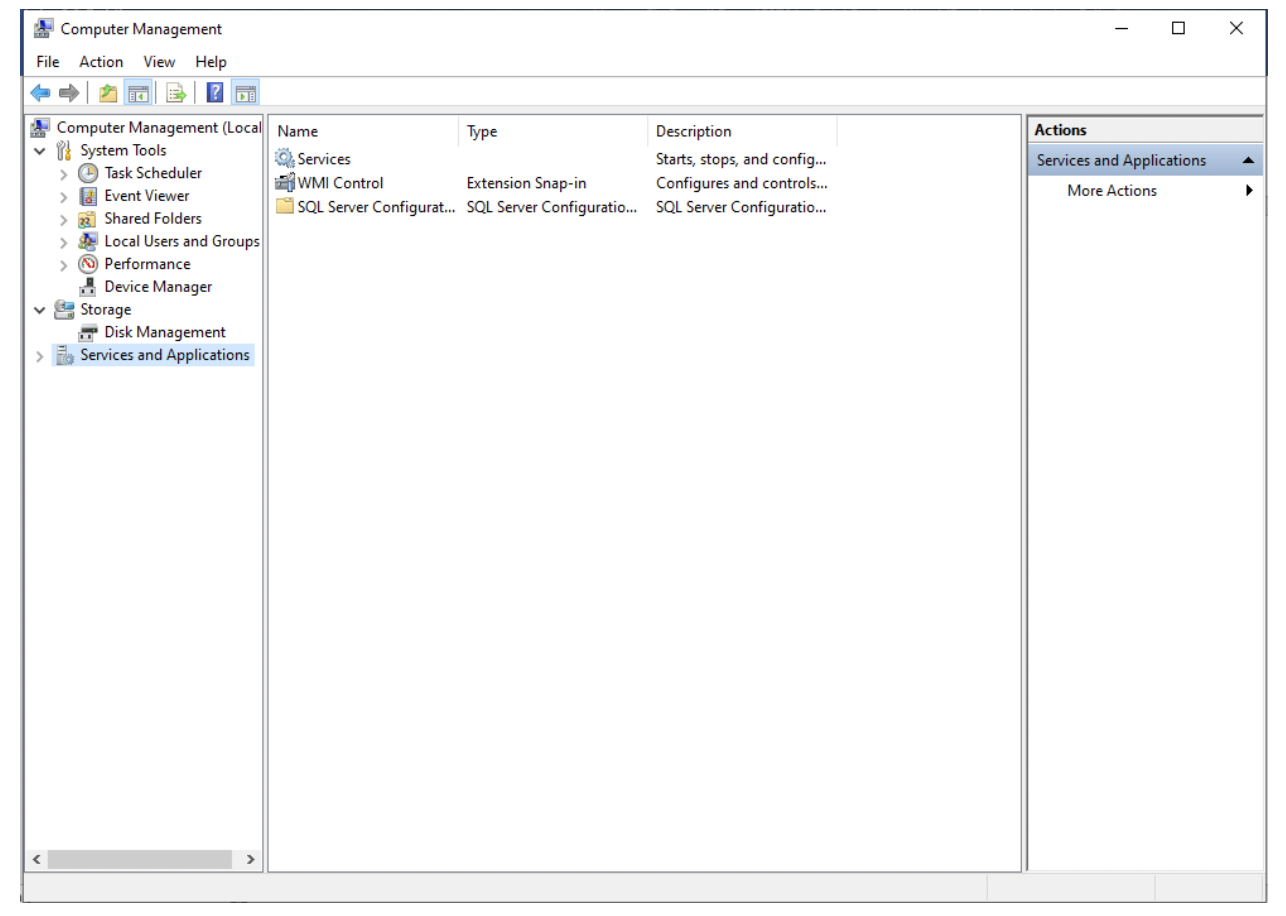Collapse the Storage node
Viewport: 1286px width, 916px height.
pos(40,311)
